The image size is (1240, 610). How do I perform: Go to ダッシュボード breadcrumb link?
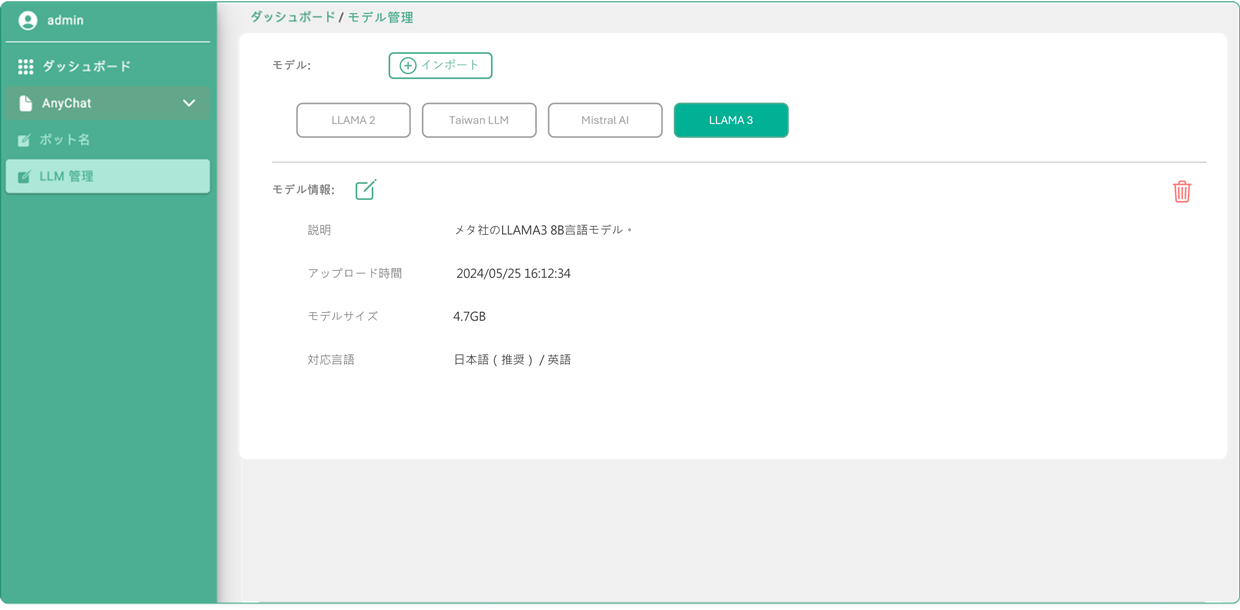[x=293, y=17]
